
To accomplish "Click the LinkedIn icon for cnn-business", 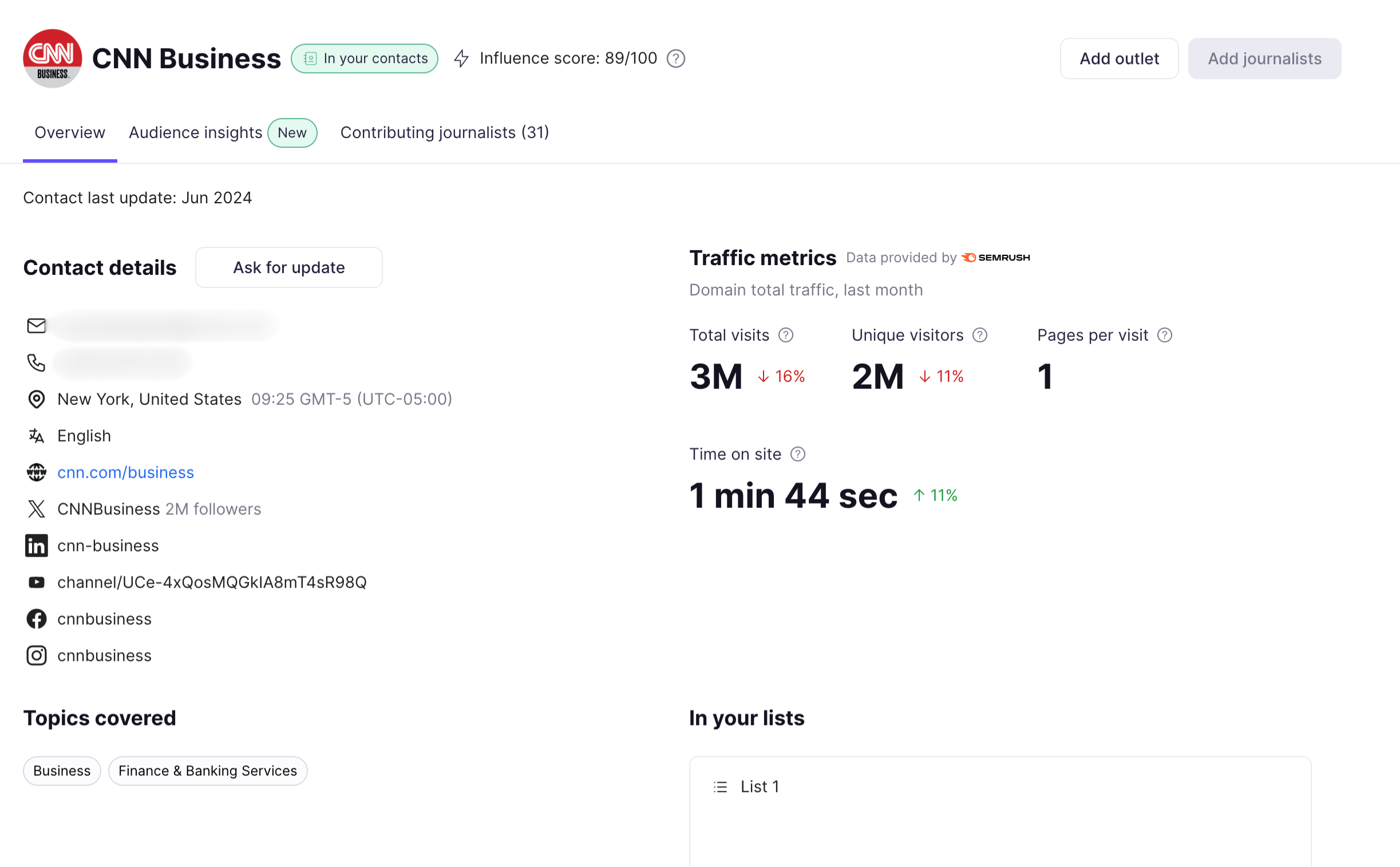I will click(x=36, y=545).
